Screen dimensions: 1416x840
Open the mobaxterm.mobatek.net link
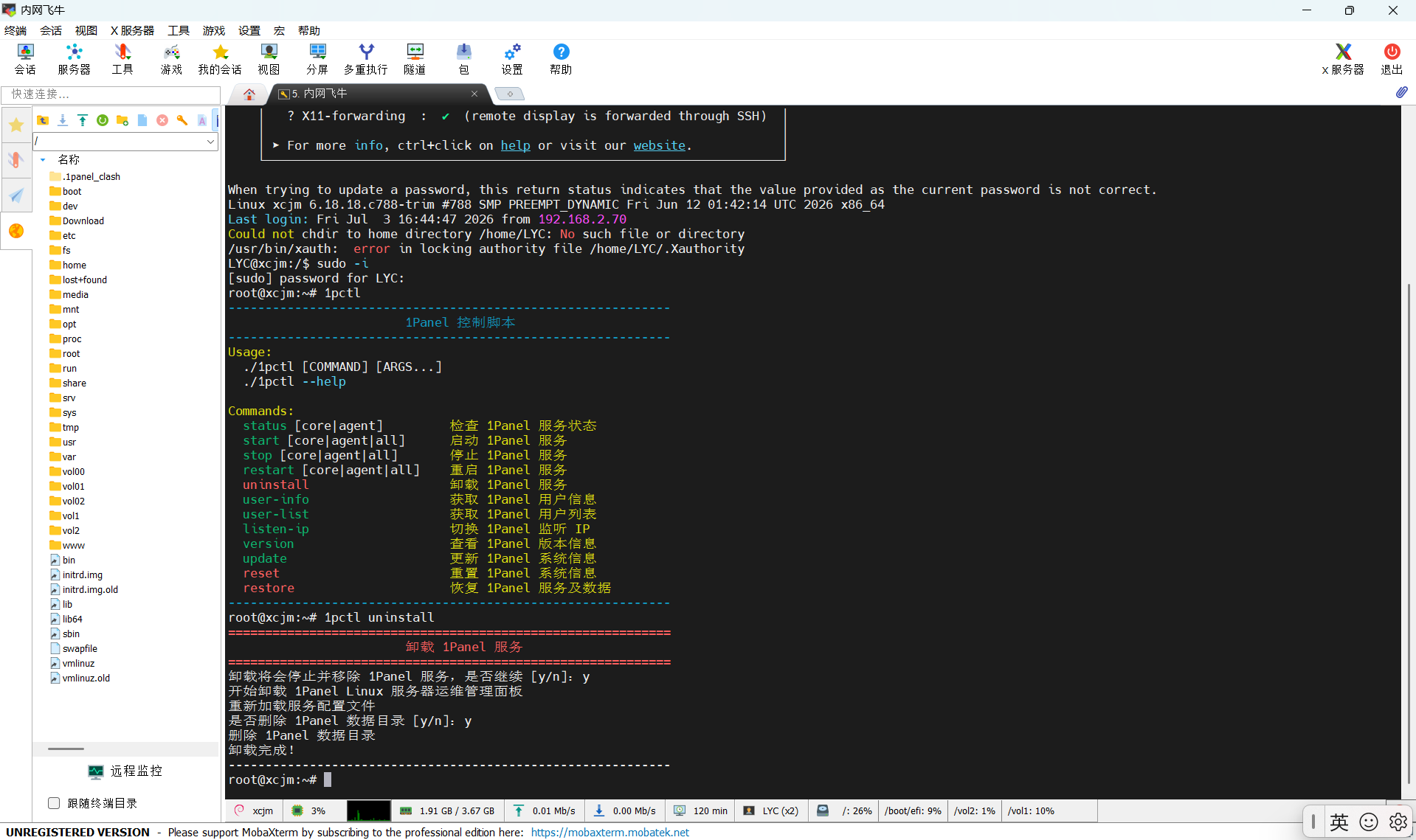pyautogui.click(x=609, y=832)
